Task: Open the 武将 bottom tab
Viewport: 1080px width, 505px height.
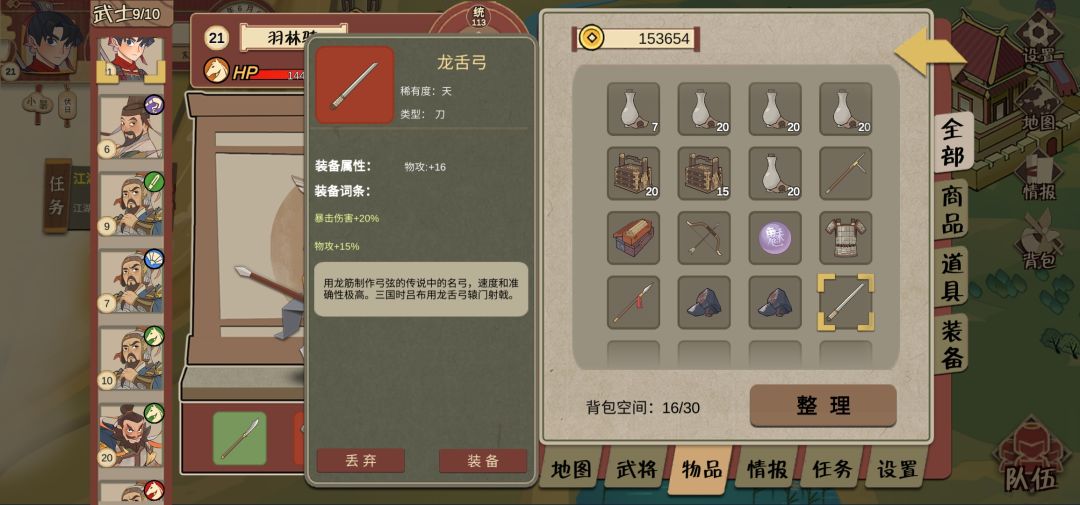Action: (x=636, y=468)
